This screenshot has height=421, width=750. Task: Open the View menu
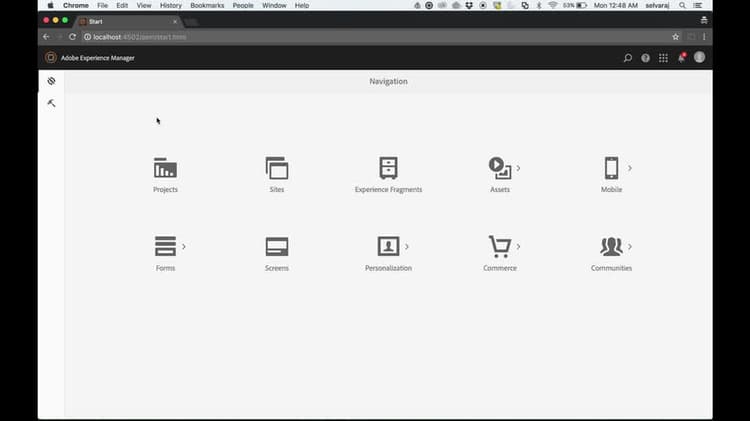[x=143, y=5]
